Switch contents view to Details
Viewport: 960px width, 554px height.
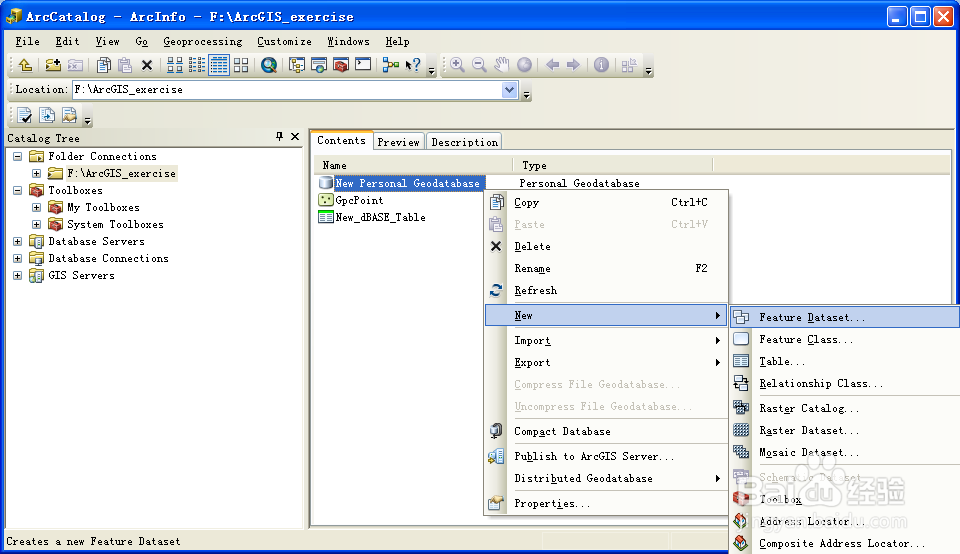click(219, 65)
